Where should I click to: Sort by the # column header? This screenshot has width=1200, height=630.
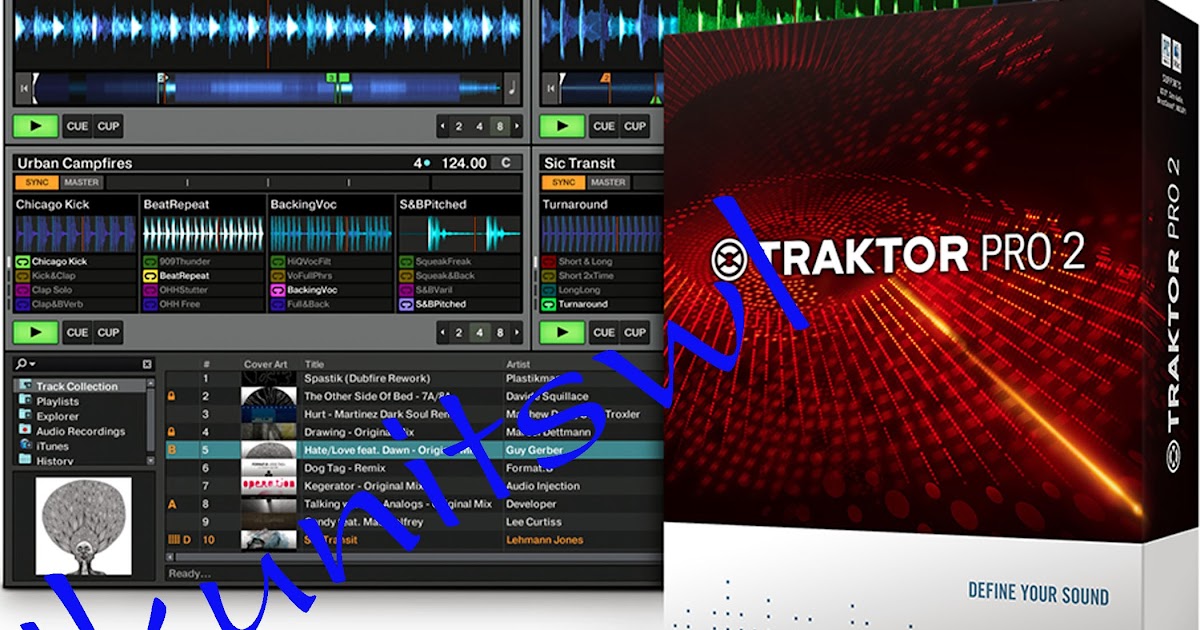206,364
